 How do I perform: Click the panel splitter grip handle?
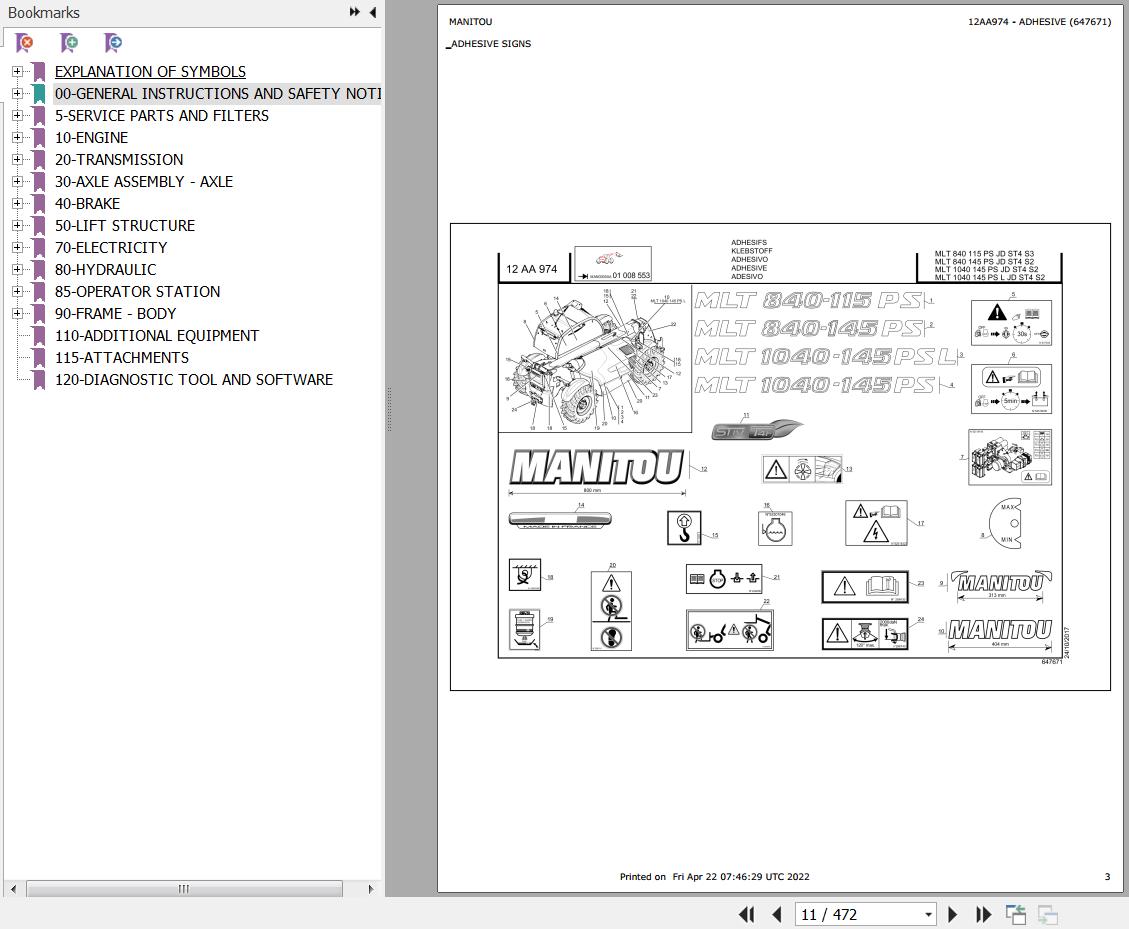pyautogui.click(x=389, y=409)
